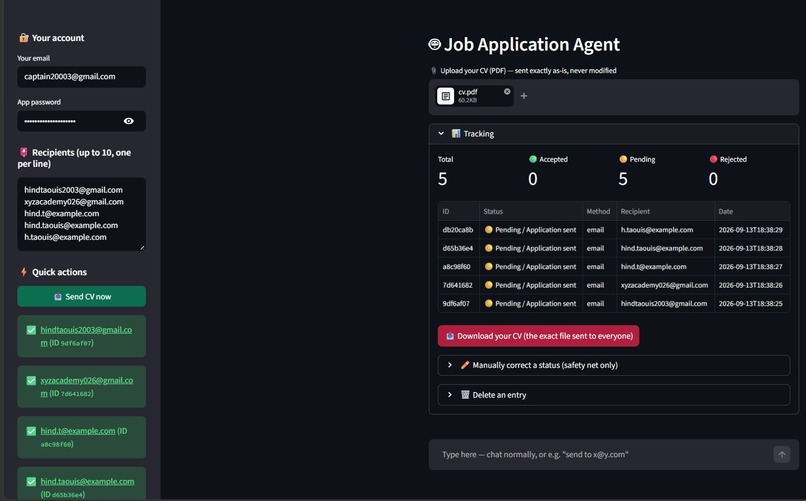The image size is (806, 501).
Task: Click checkmark icon for hind.taouis@example.com entry
Action: (x=31, y=481)
